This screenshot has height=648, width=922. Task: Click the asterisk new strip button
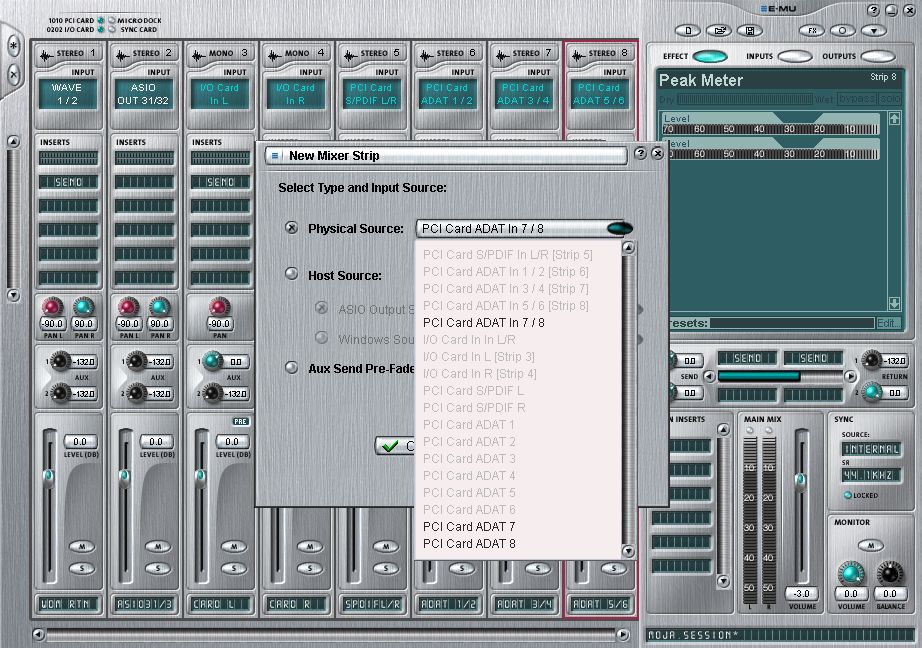[x=14, y=46]
